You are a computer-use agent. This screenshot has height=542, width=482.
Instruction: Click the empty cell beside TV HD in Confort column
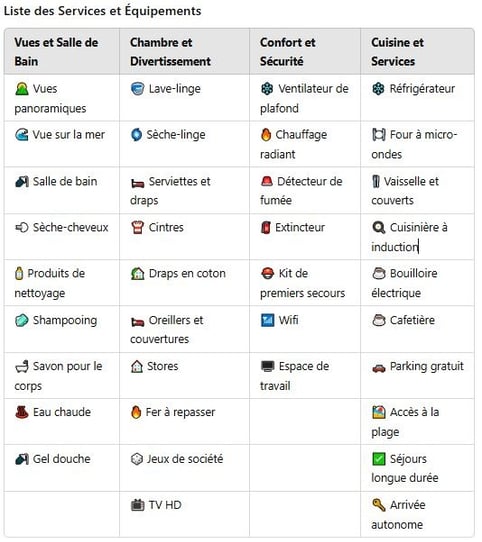pyautogui.click(x=305, y=514)
